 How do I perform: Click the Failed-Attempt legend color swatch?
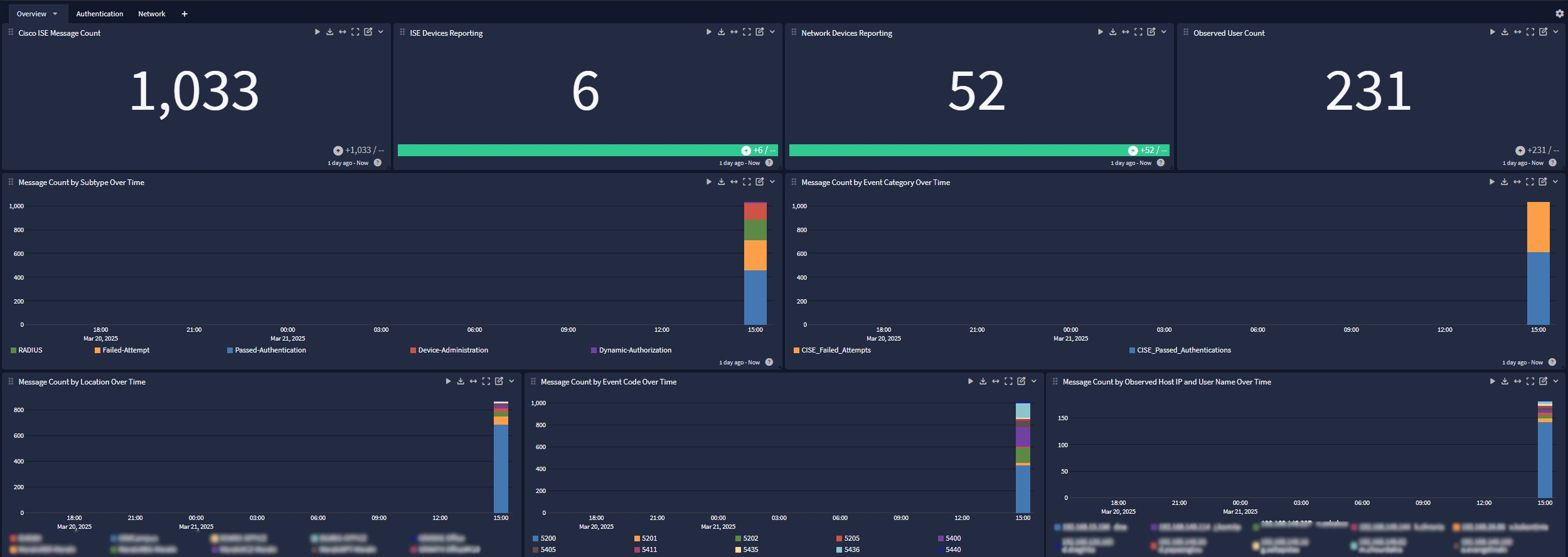pyautogui.click(x=97, y=351)
